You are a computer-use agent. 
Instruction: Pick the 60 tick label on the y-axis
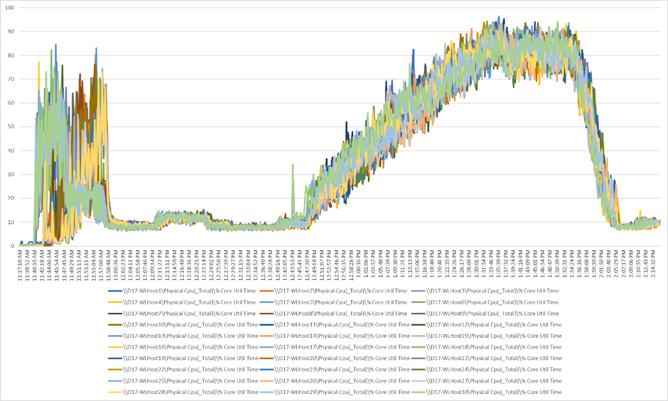(11, 103)
